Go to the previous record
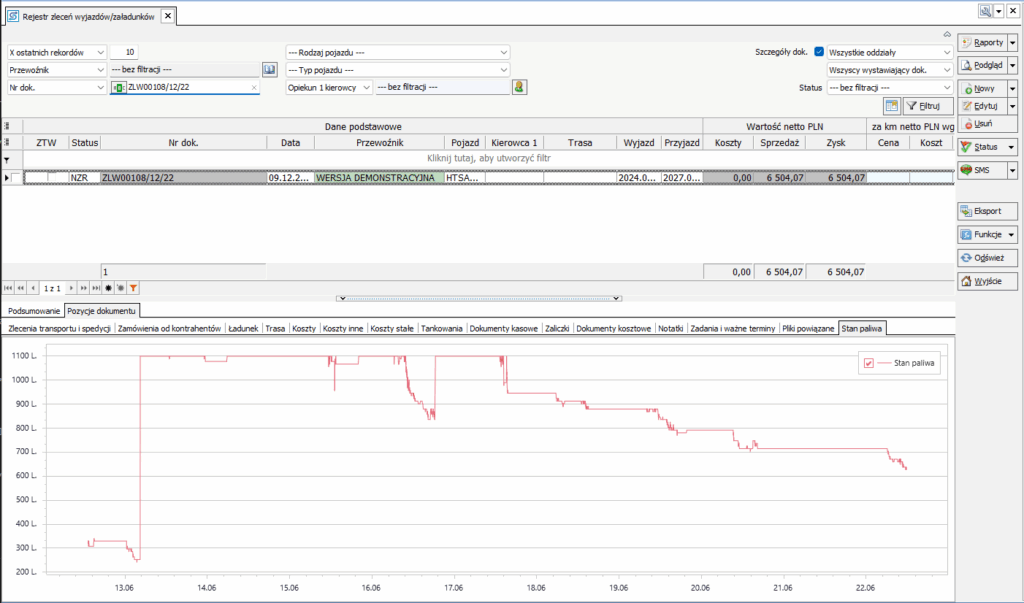Screen dimensions: 1024x603 coord(33,288)
